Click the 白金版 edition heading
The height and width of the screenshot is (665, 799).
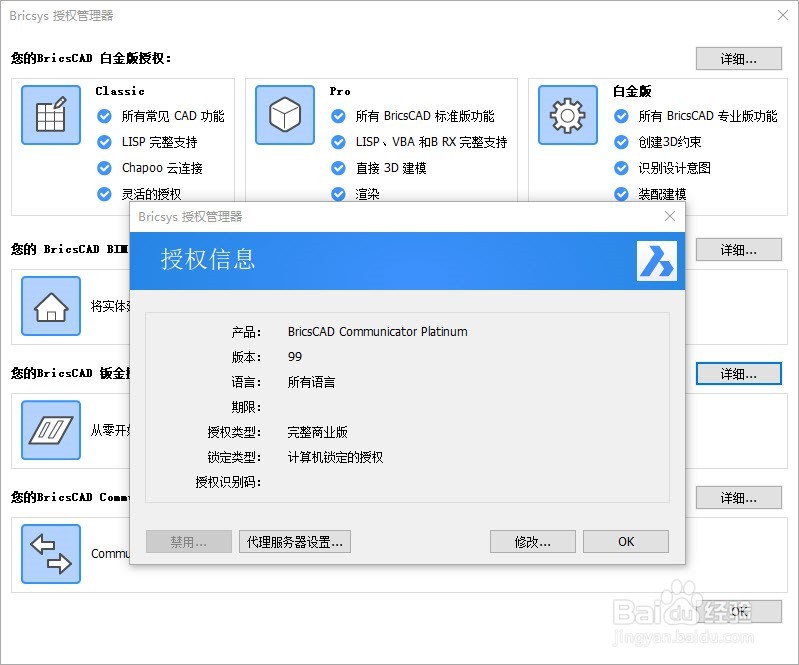632,91
